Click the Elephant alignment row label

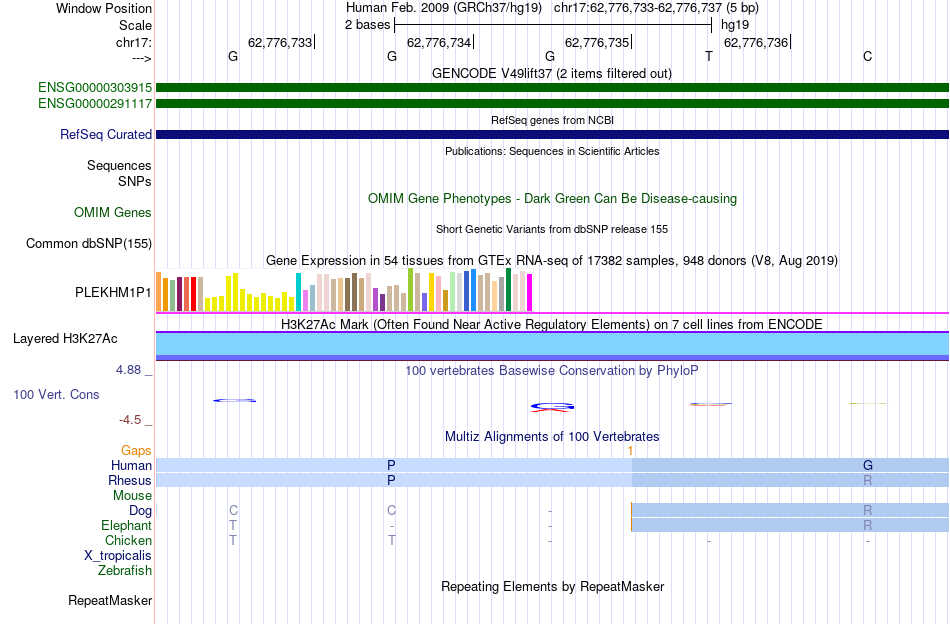pyautogui.click(x=127, y=525)
